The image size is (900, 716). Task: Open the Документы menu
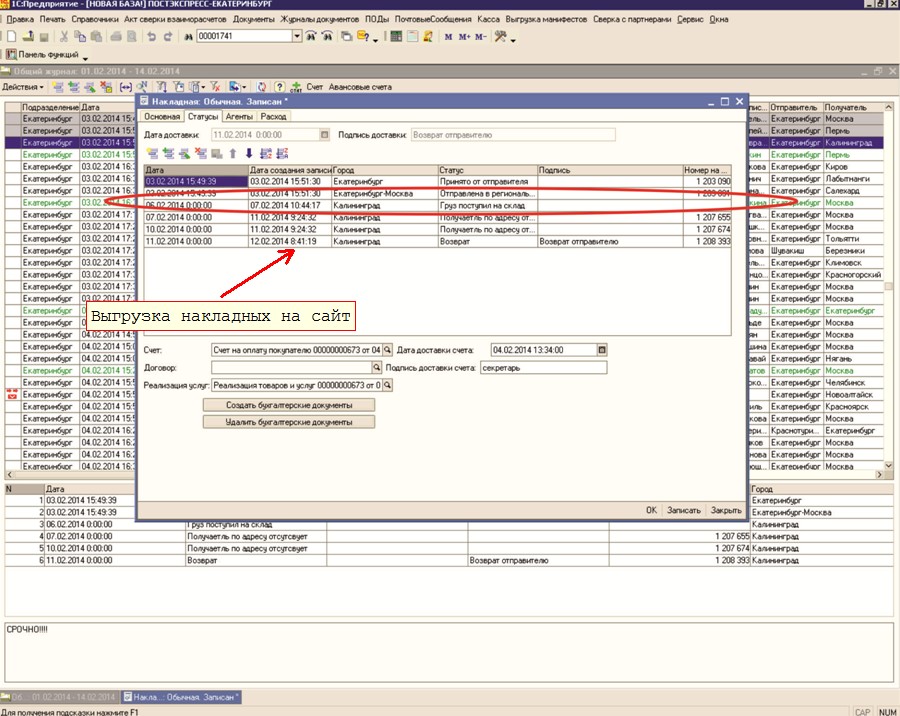click(x=254, y=19)
